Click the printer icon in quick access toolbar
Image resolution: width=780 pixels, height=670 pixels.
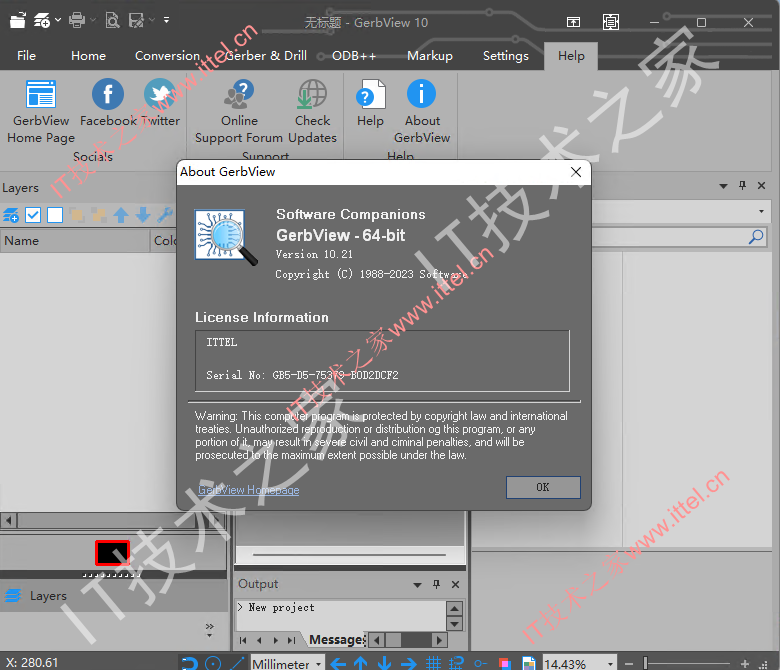pos(77,21)
